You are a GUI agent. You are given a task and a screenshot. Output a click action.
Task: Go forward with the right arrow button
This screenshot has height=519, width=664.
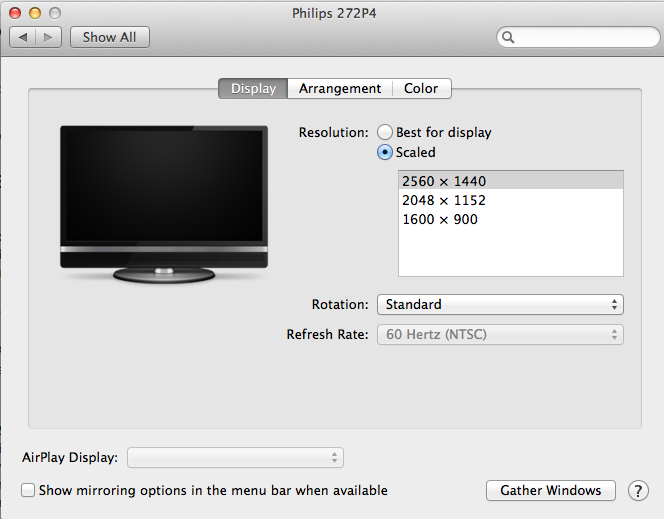pos(49,37)
